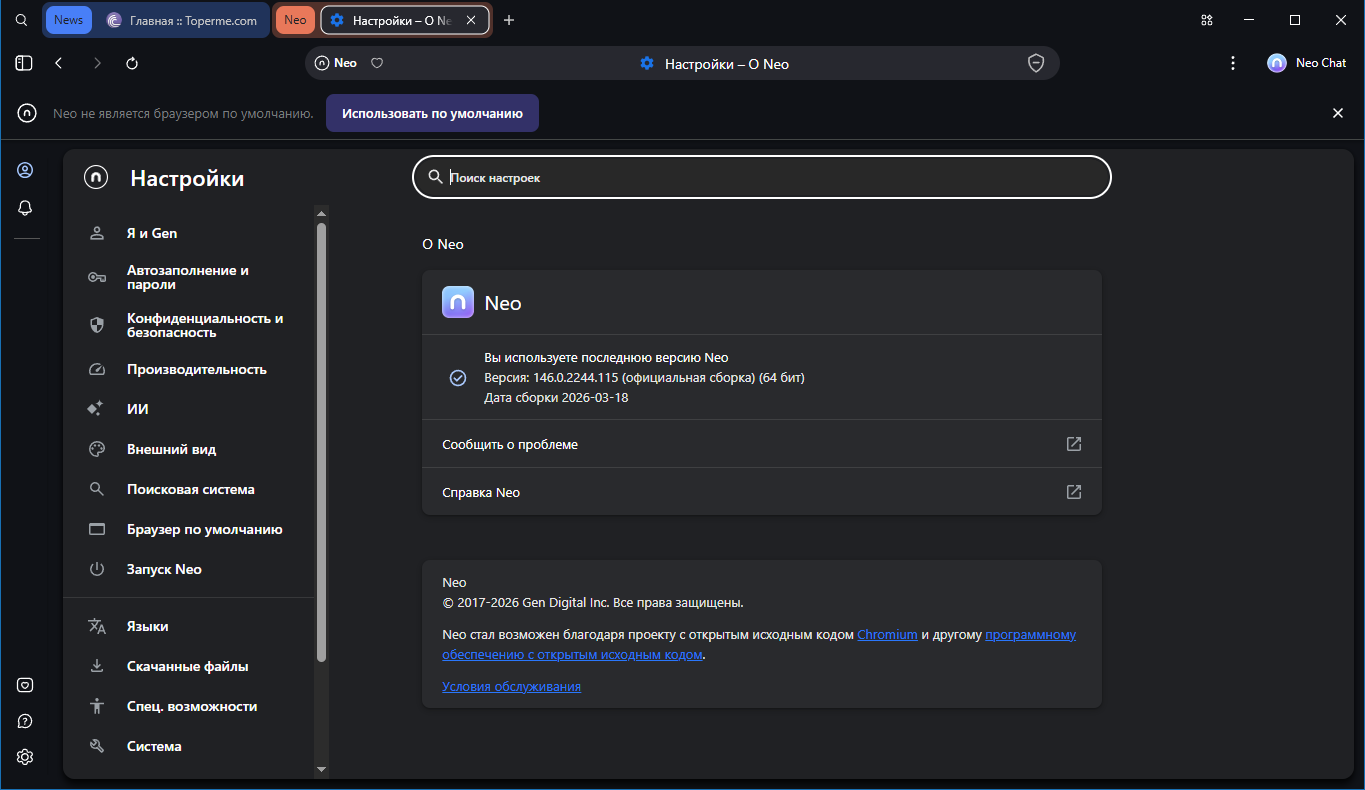
Task: Click the settings sidebar scrollbar thumb
Action: (321, 442)
